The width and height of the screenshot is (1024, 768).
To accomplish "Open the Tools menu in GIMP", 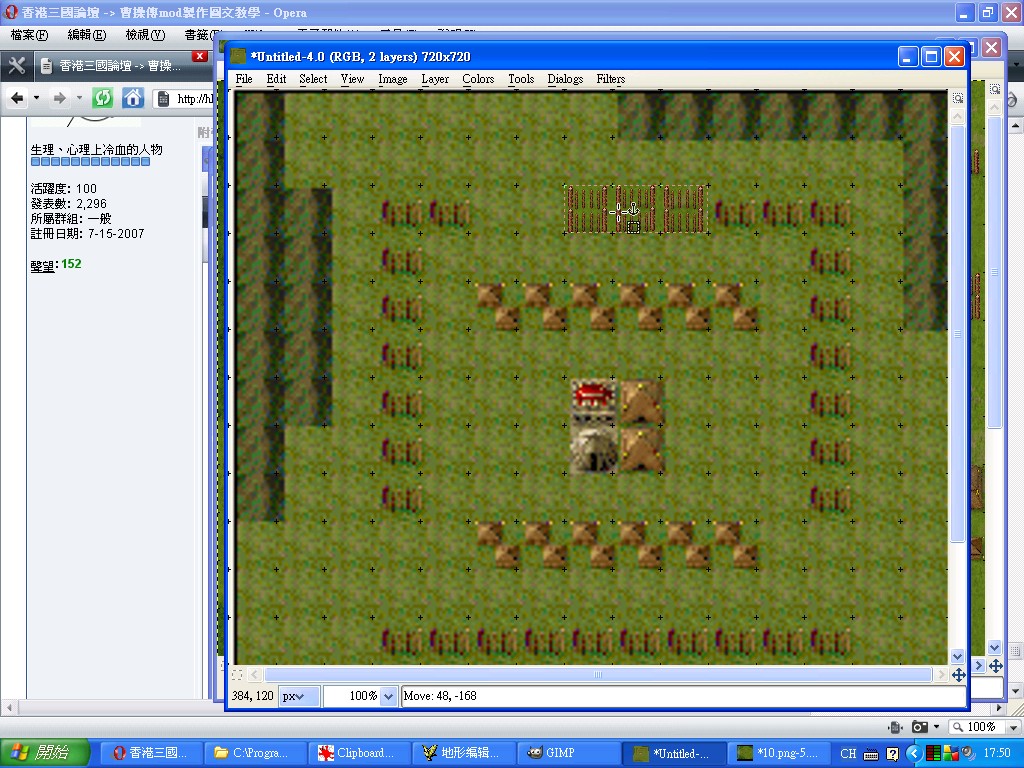I will (x=521, y=79).
